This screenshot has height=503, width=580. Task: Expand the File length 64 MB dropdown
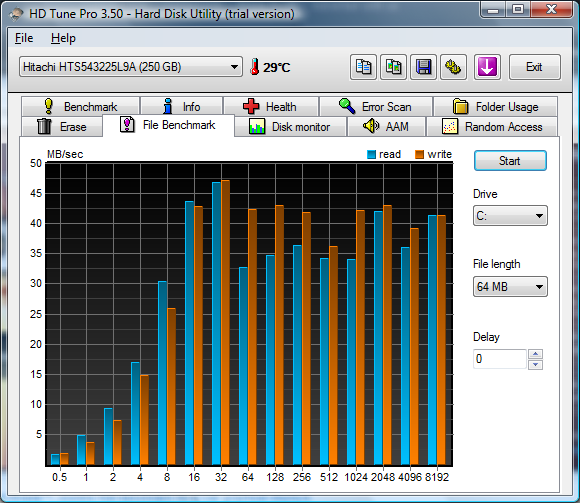click(510, 287)
